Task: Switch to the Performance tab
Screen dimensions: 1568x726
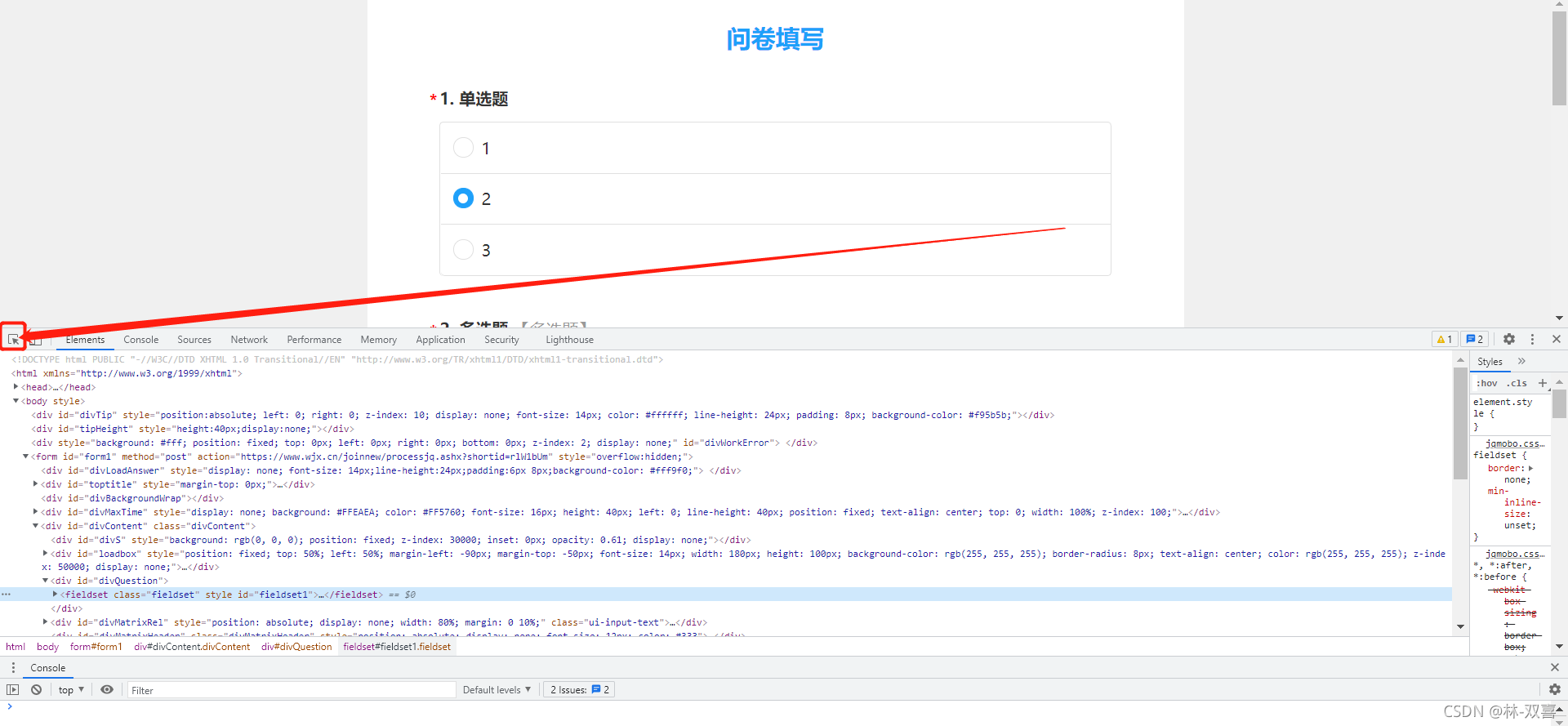Action: pyautogui.click(x=314, y=340)
